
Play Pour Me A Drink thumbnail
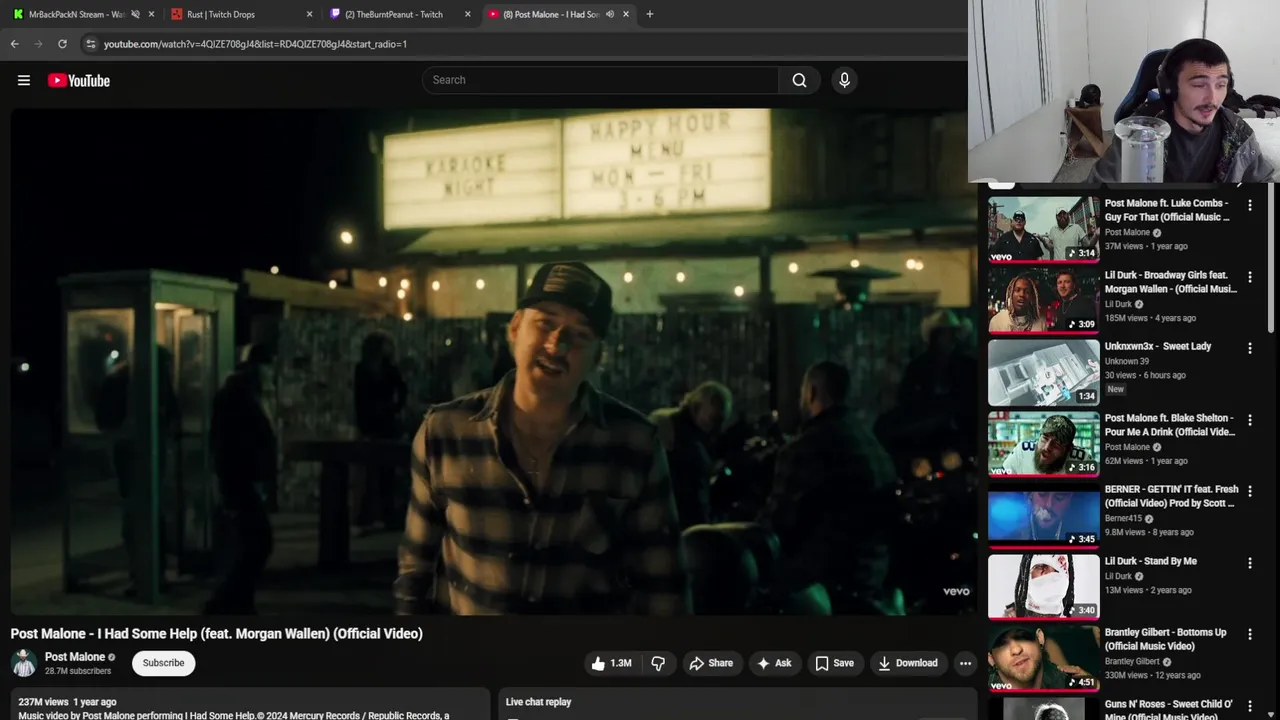pyautogui.click(x=1043, y=443)
